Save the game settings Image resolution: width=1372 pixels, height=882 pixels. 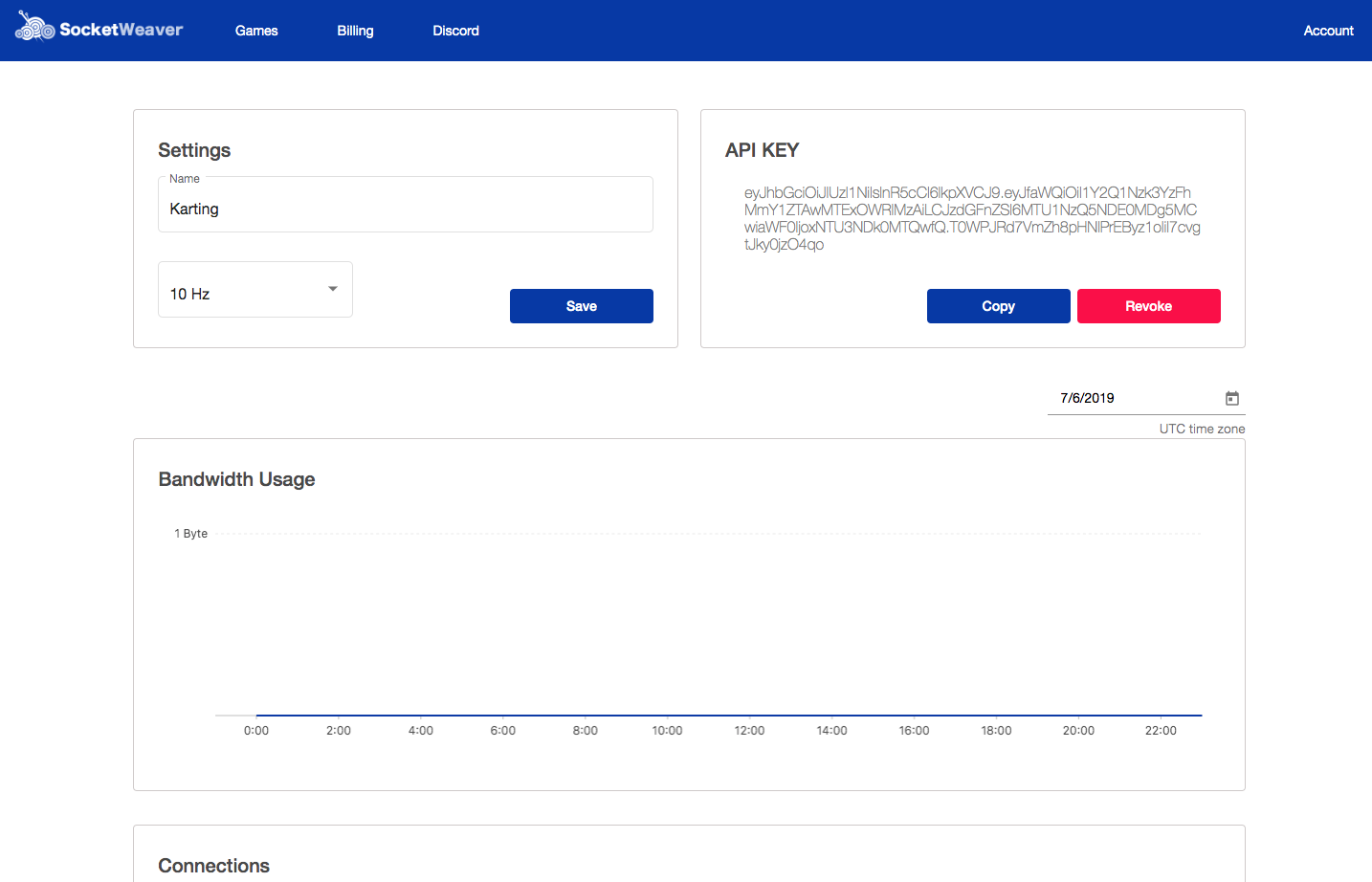pos(581,305)
